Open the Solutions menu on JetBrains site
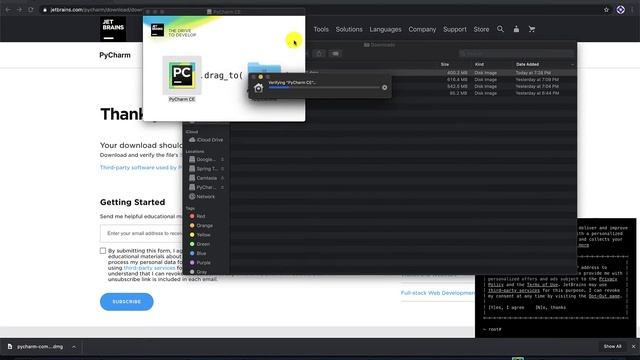This screenshot has height=360, width=640. (349, 29)
